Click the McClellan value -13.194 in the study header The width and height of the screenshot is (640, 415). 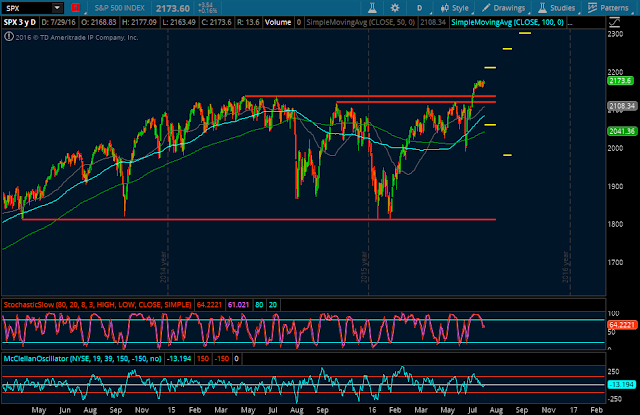pyautogui.click(x=178, y=359)
